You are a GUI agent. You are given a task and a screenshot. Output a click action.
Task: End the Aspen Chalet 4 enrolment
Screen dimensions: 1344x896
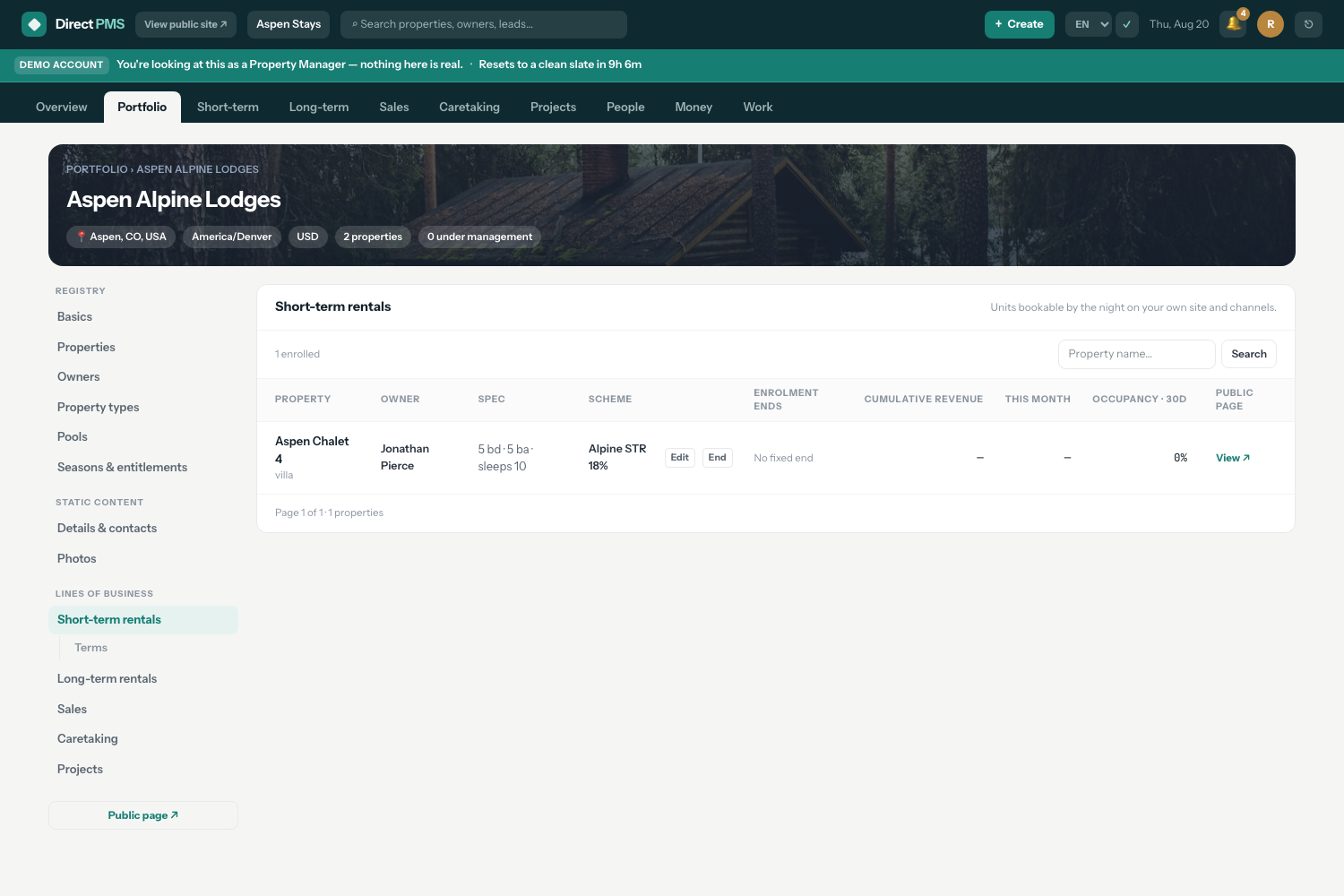pyautogui.click(x=718, y=458)
